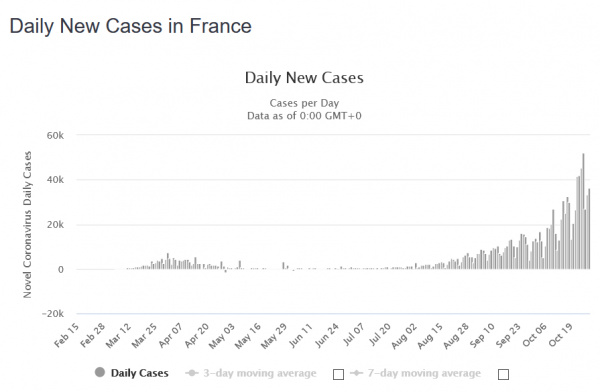The image size is (600, 392).
Task: Click the Daily New Cases in France heading
Action: [x=130, y=26]
